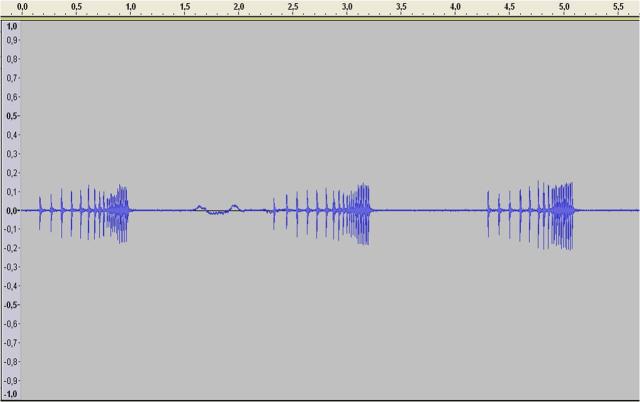Click the 0,9 value on the amplitude scale
The width and height of the screenshot is (640, 402).
point(12,40)
